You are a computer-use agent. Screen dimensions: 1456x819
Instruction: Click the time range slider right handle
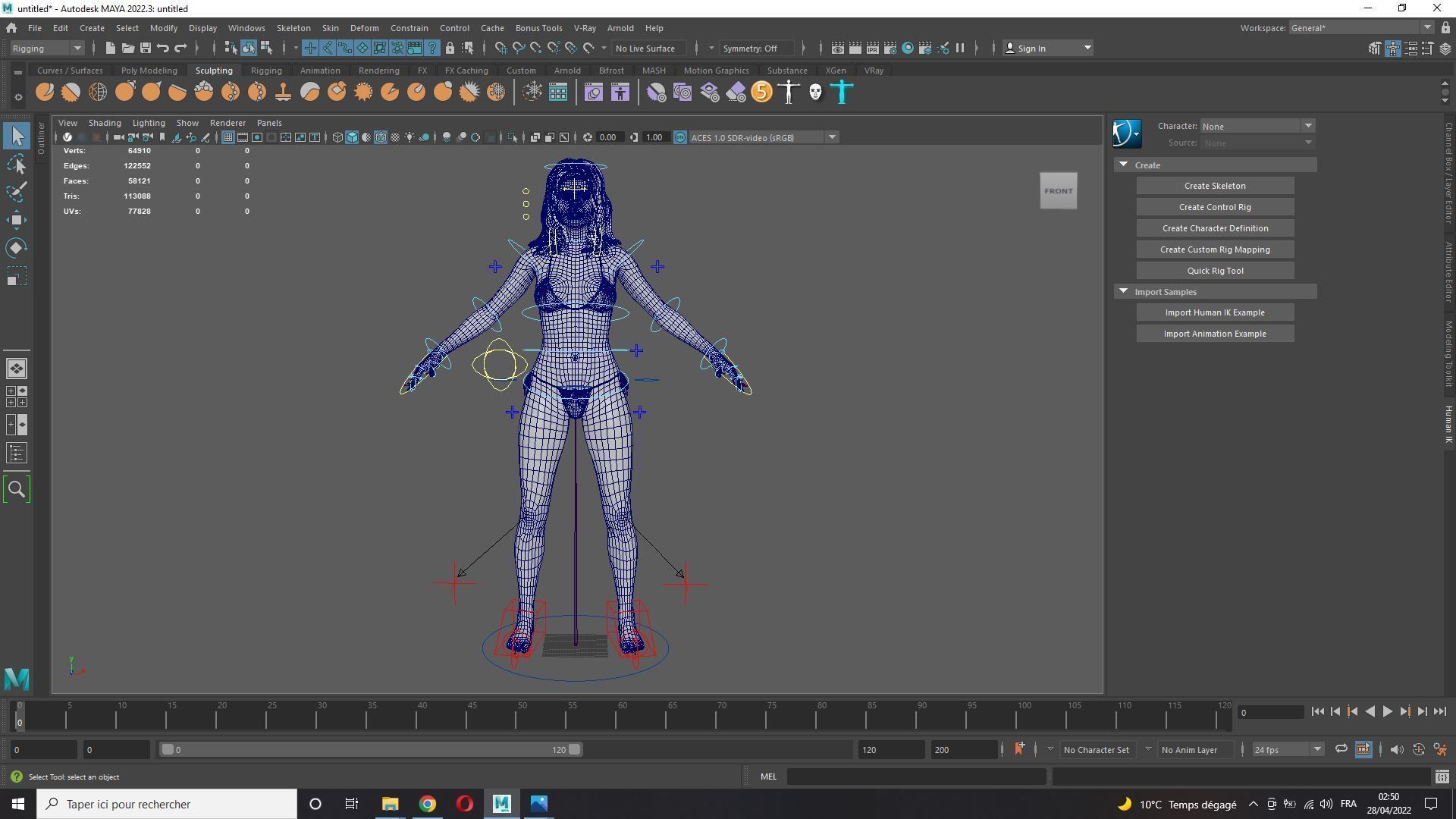[575, 749]
